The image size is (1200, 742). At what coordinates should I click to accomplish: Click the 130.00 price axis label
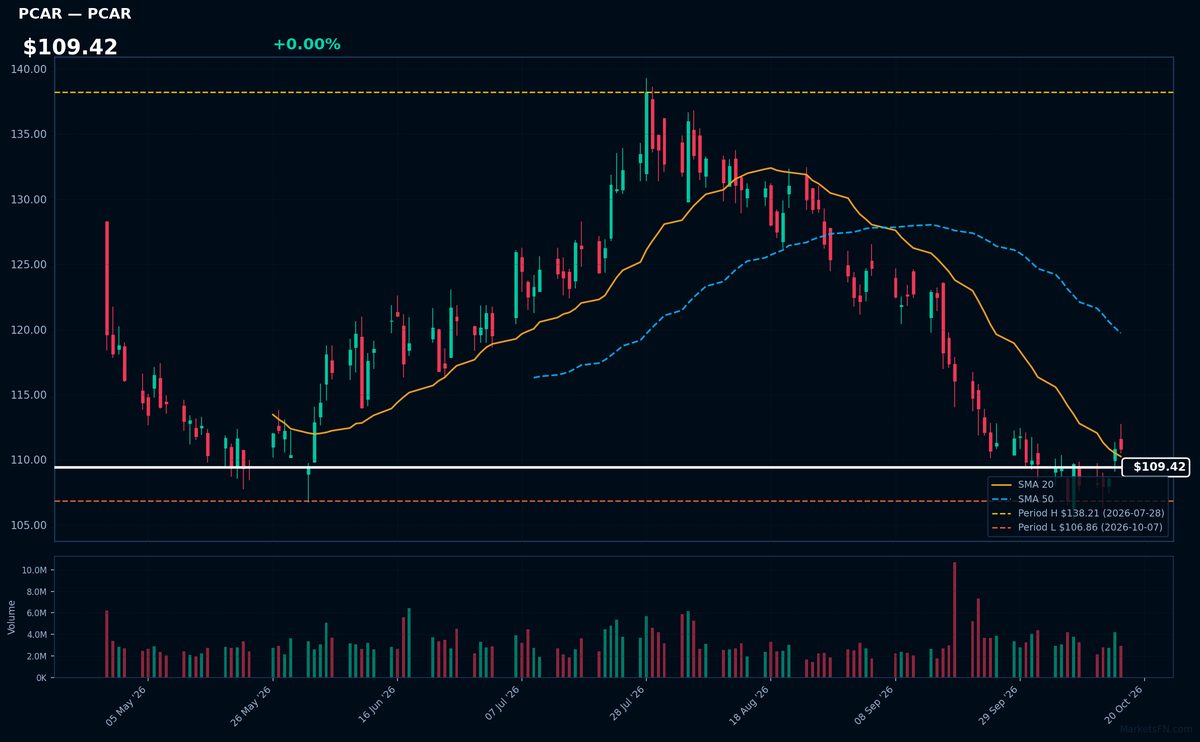30,199
